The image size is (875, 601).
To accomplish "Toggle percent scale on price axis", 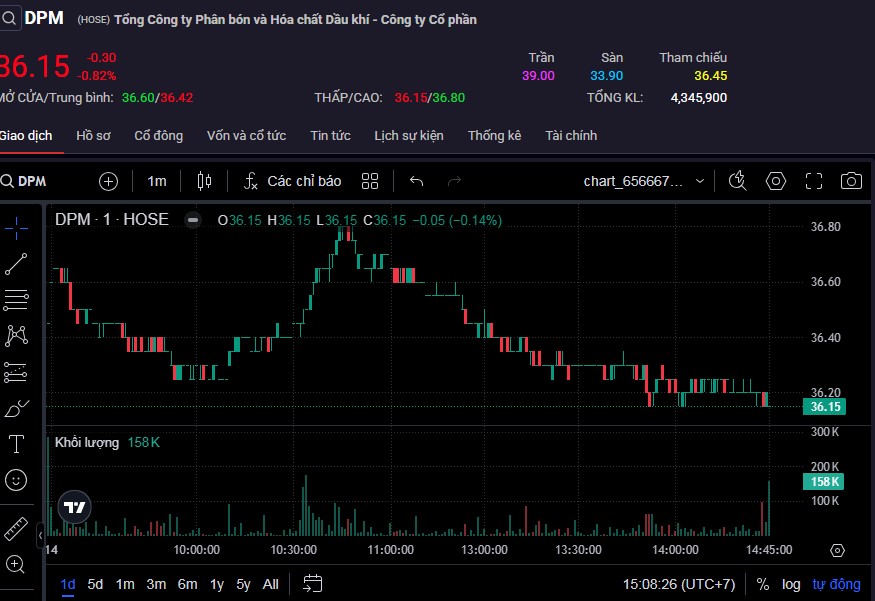I will tap(763, 584).
